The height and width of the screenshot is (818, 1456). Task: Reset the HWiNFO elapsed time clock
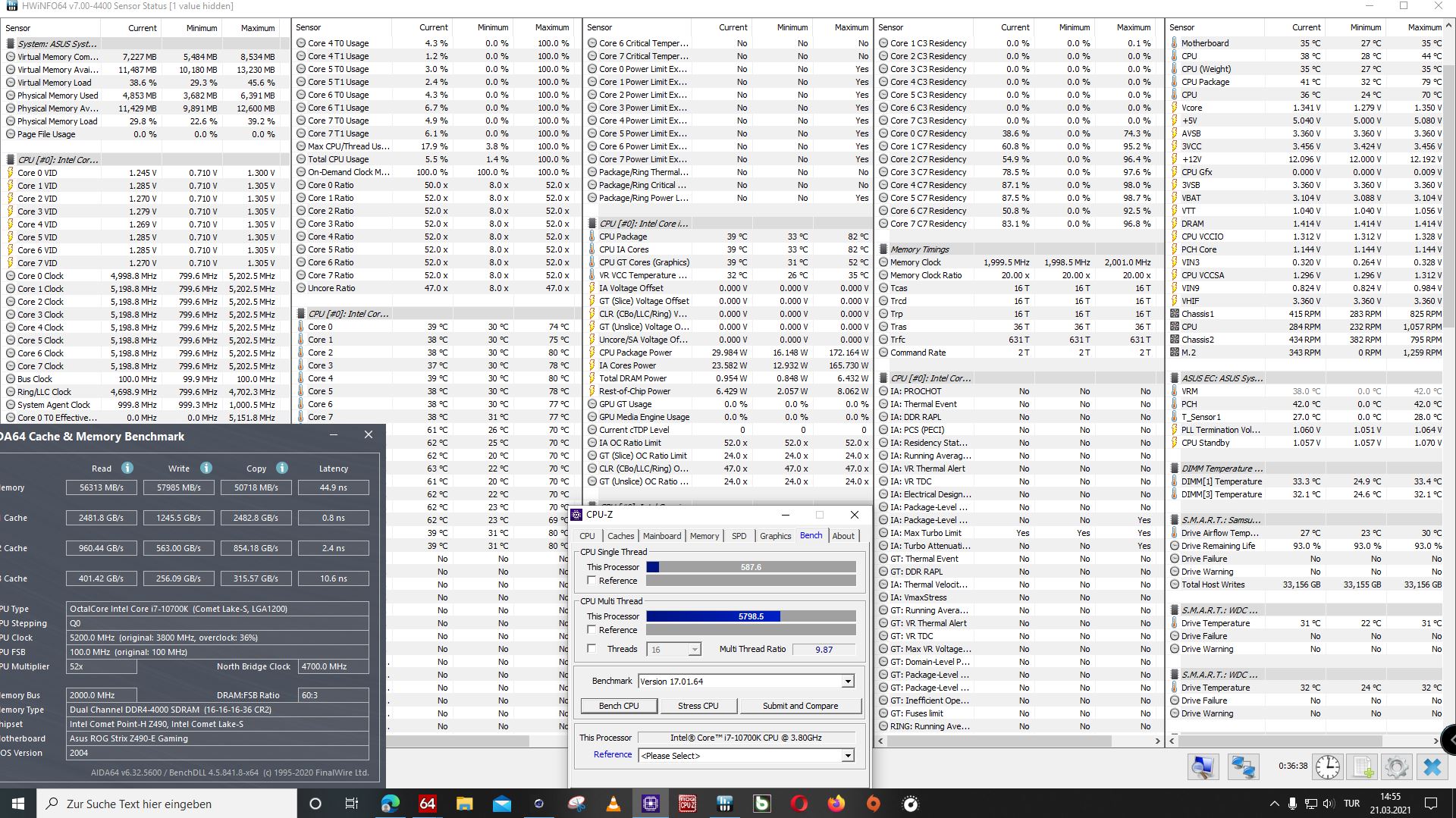coord(1327,767)
